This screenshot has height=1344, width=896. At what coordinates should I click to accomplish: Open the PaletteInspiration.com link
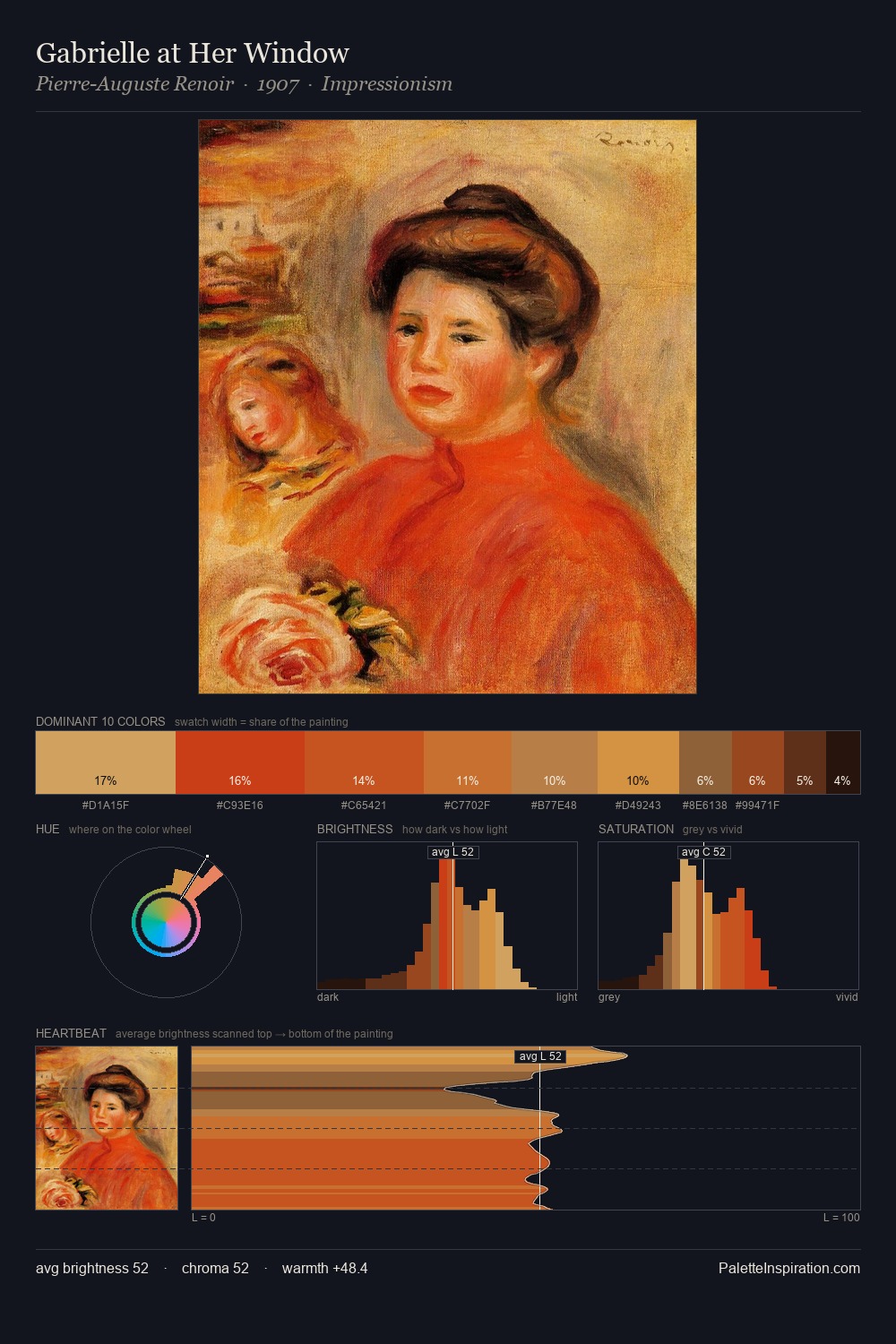tap(789, 1268)
